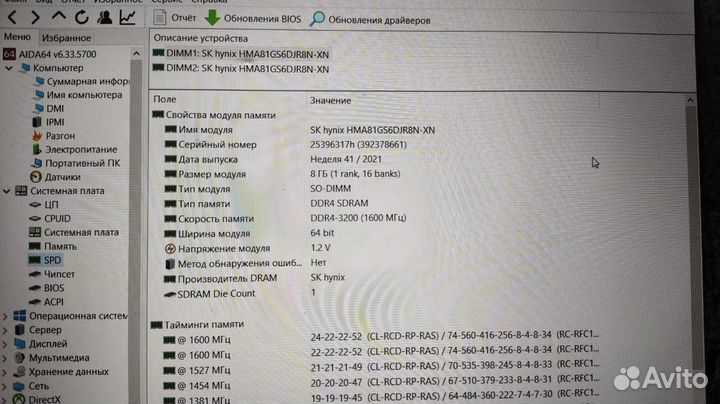
Task: Open the graph chart toolbar icon
Action: pyautogui.click(x=127, y=17)
